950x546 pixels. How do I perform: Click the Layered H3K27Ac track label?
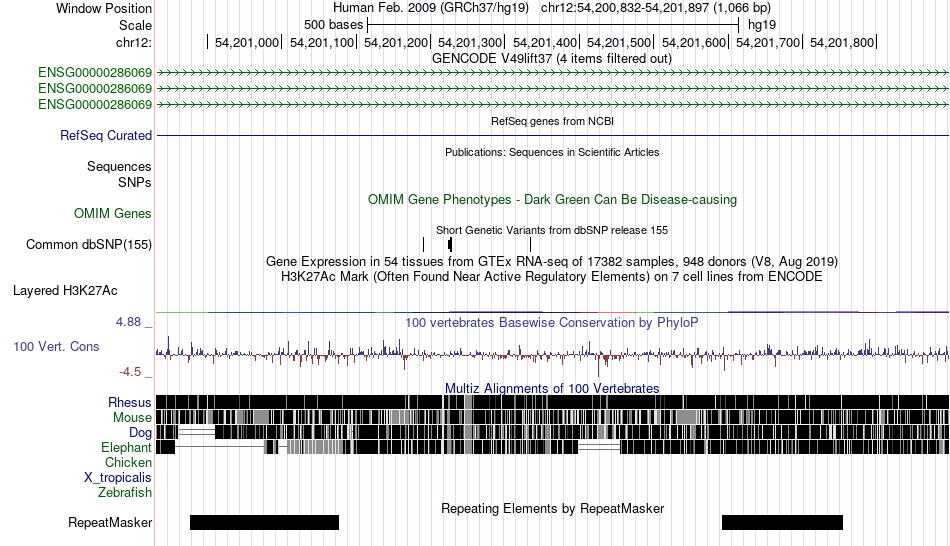tap(65, 290)
